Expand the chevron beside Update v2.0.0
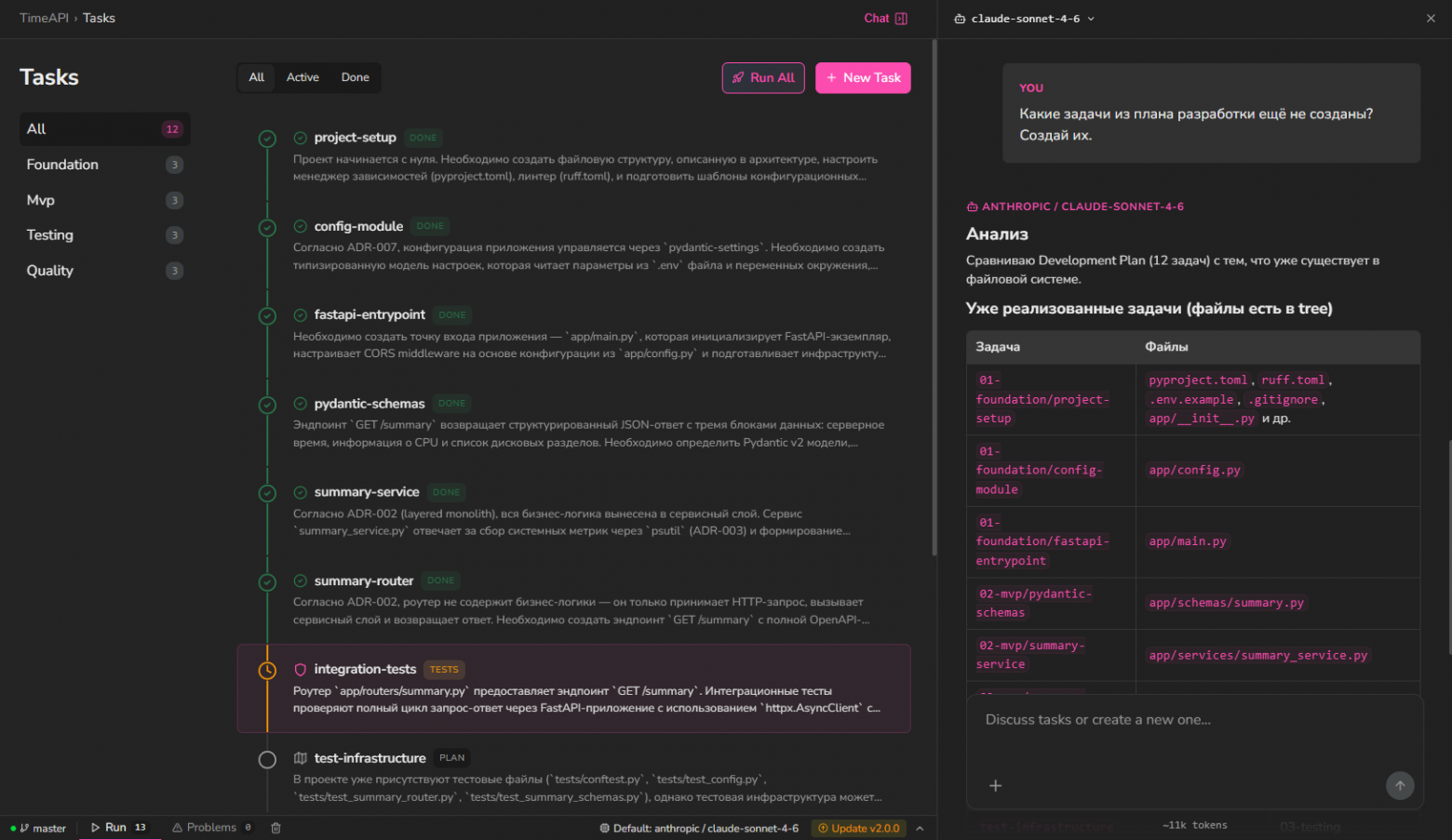 point(920,827)
